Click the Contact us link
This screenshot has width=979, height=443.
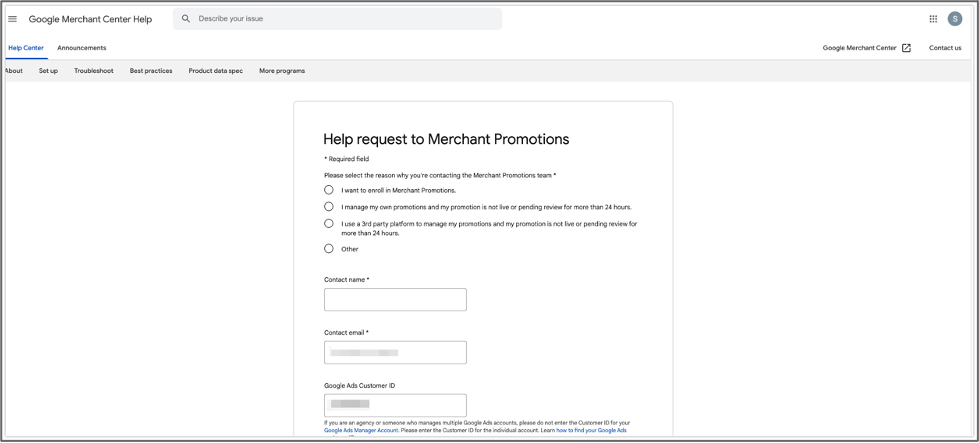click(x=945, y=48)
